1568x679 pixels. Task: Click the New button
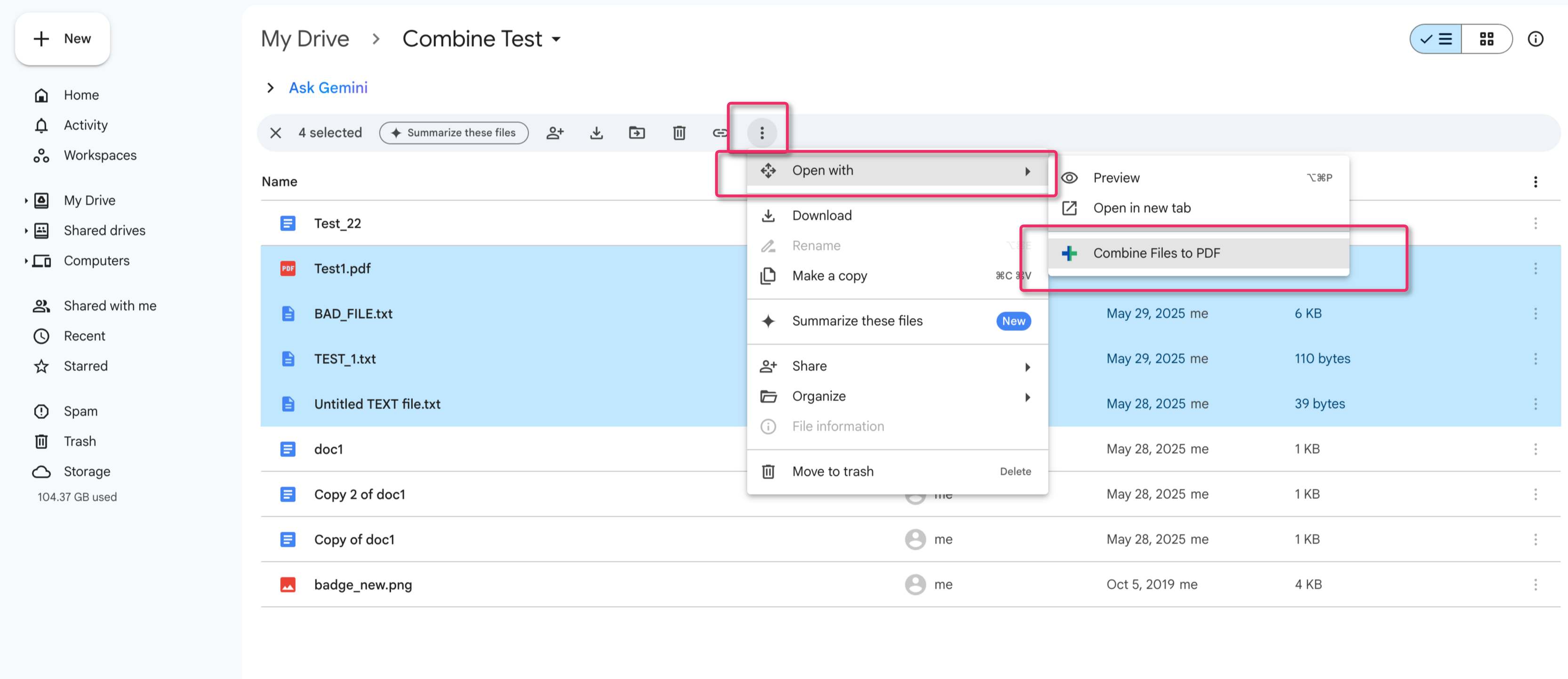(x=62, y=39)
